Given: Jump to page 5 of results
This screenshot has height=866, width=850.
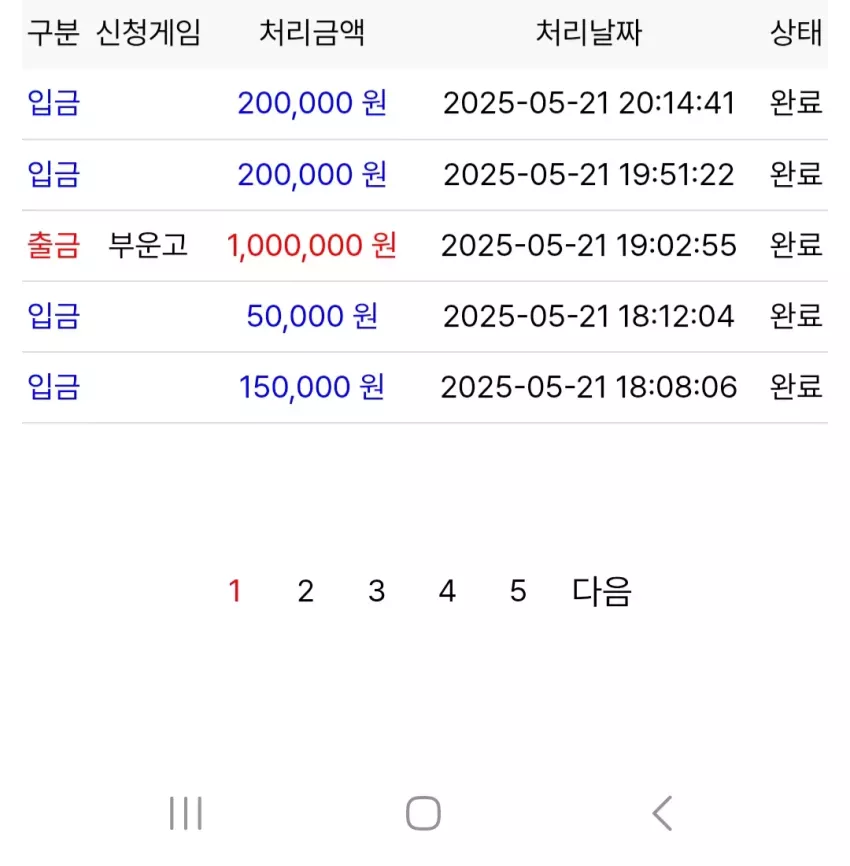Looking at the screenshot, I should coord(518,591).
